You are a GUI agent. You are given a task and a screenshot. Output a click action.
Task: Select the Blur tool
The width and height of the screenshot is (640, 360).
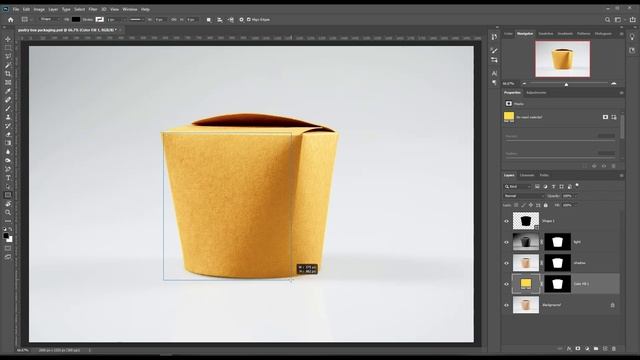8,152
